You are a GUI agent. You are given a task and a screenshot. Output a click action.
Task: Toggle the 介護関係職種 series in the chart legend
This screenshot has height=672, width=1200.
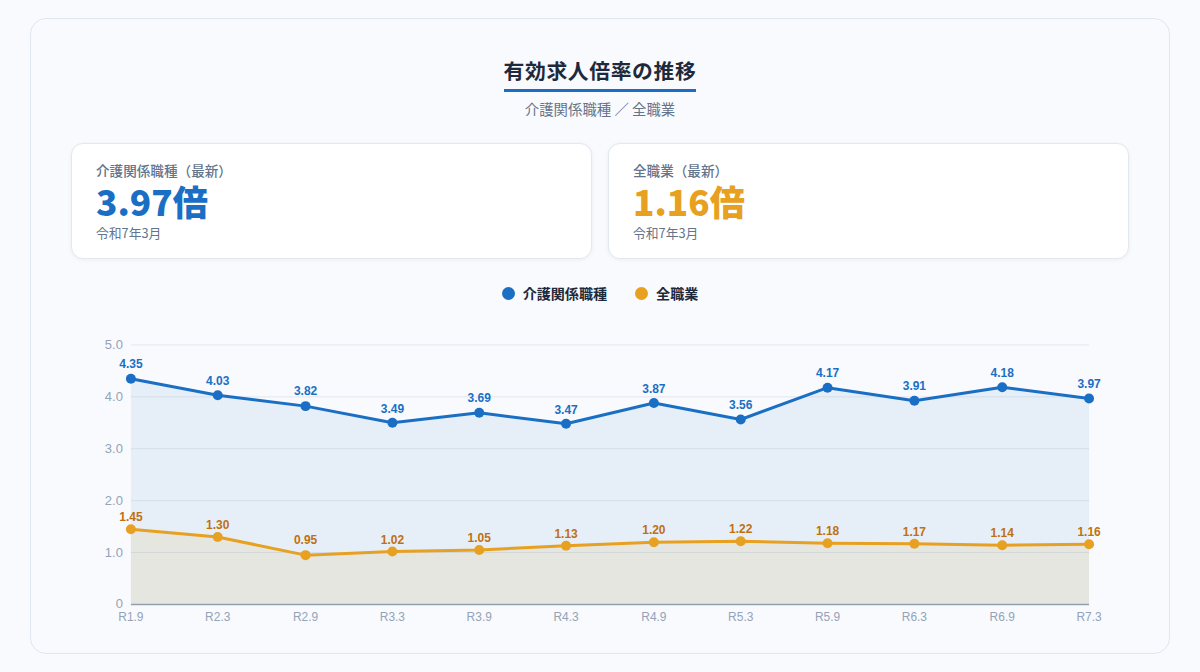point(554,294)
